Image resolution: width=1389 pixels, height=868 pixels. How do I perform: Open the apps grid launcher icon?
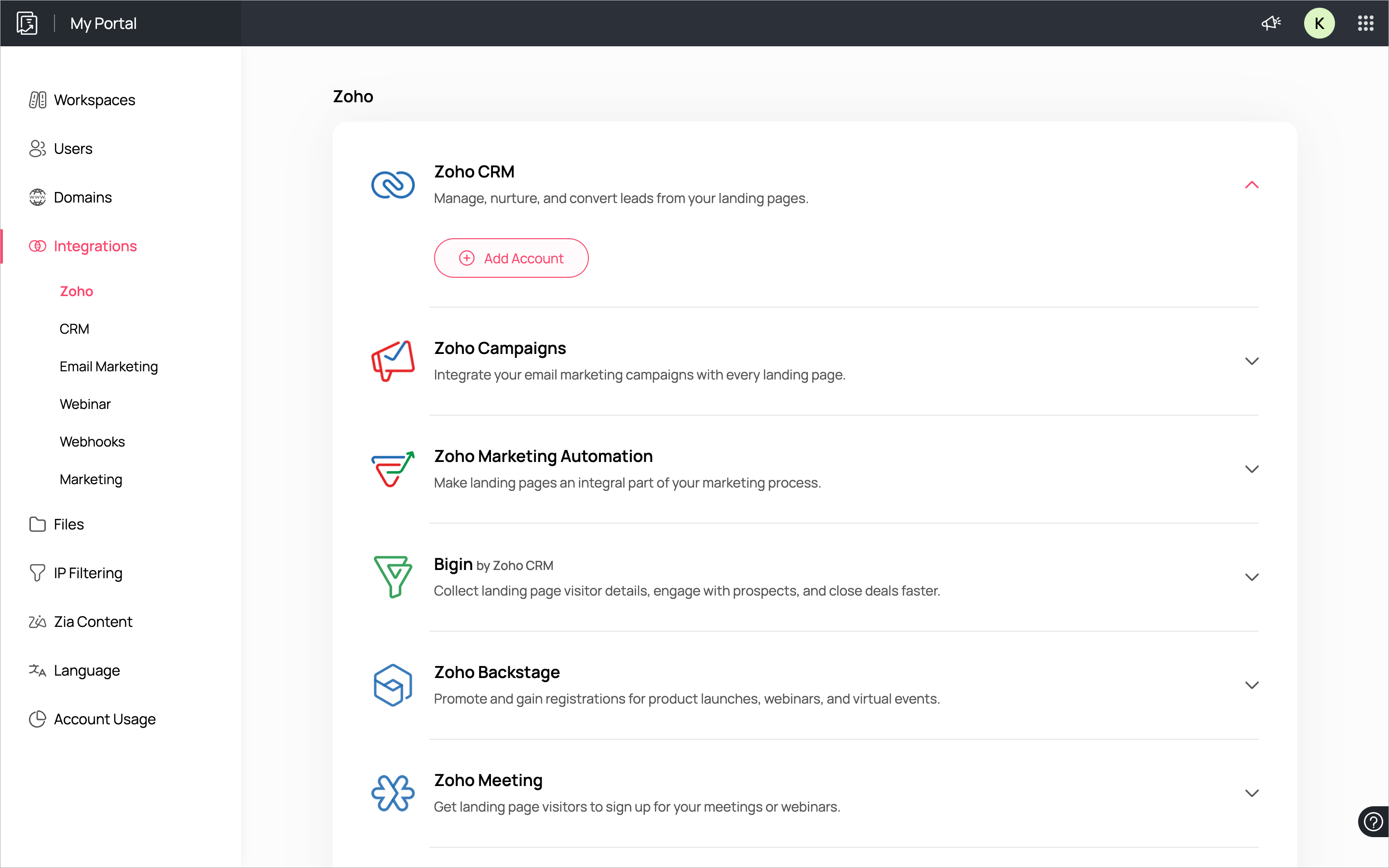coord(1365,23)
